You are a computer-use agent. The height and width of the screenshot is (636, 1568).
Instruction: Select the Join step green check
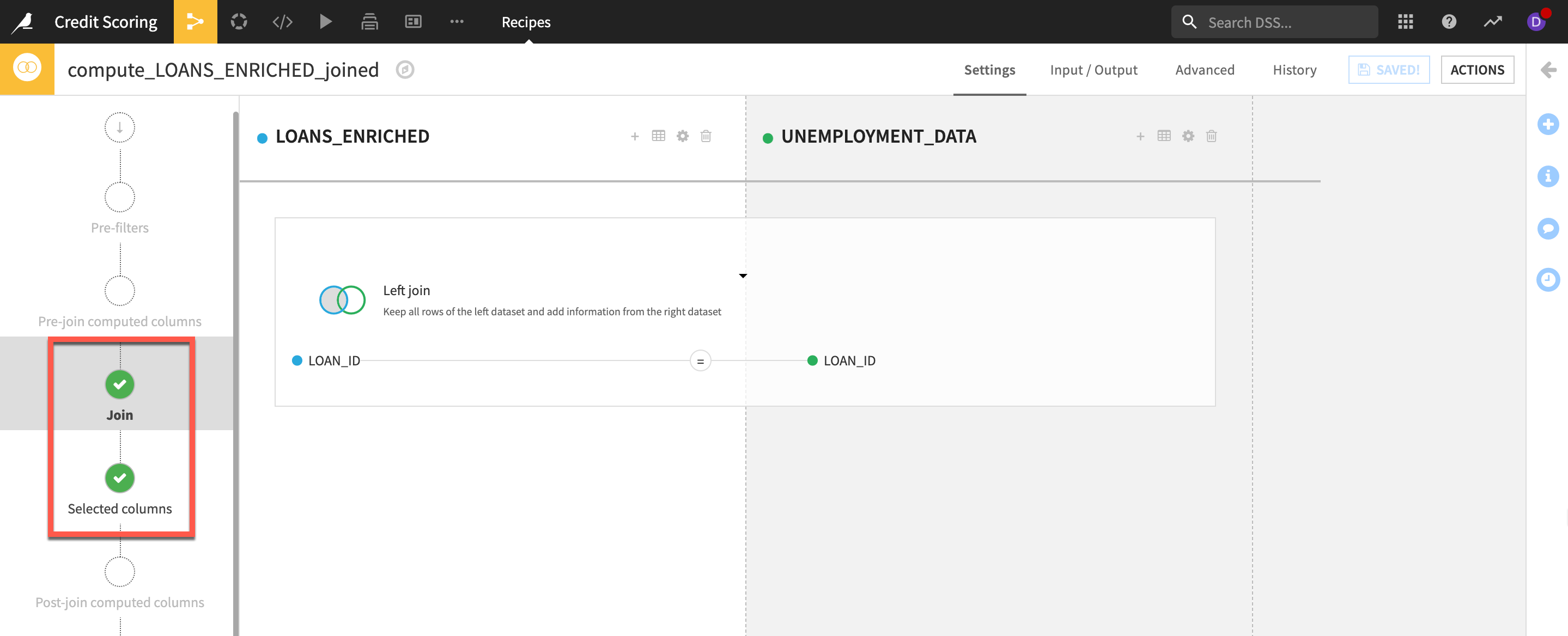click(x=120, y=384)
